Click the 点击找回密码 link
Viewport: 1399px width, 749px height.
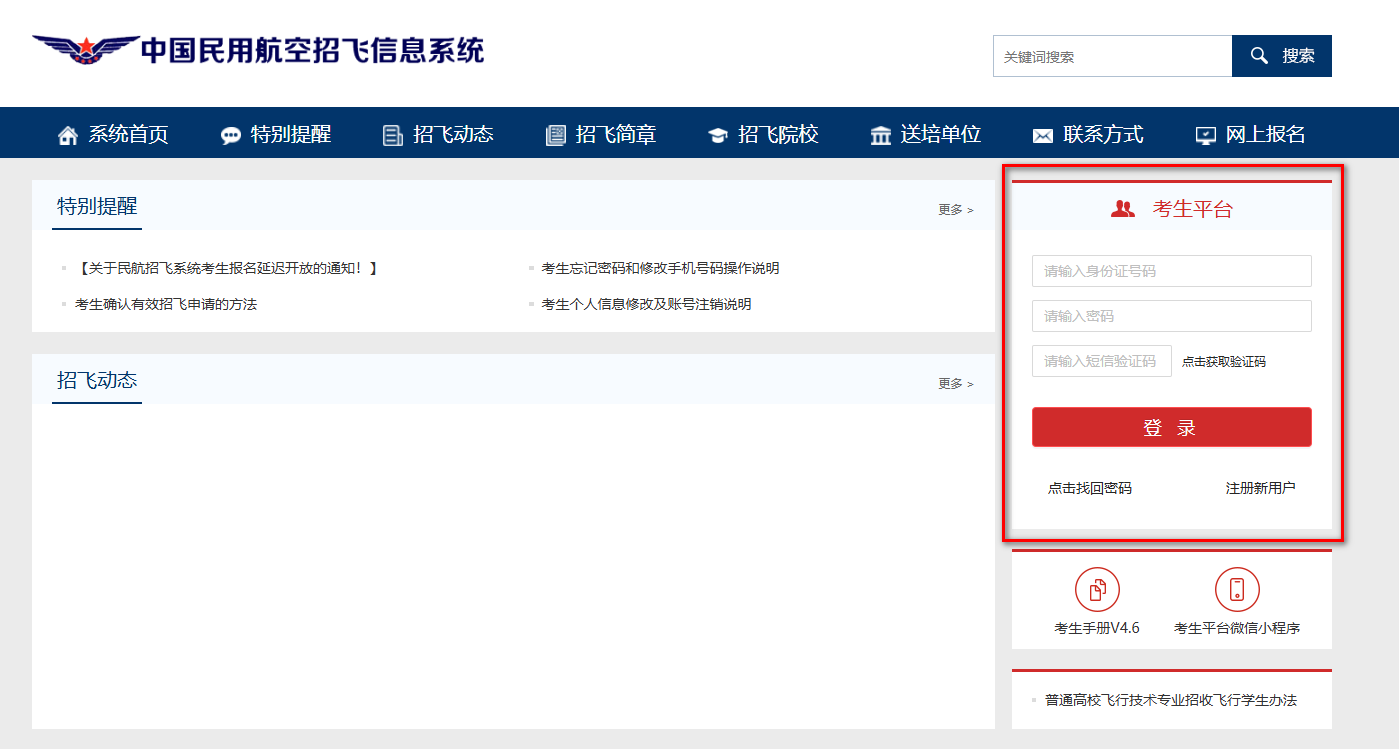coord(1090,488)
